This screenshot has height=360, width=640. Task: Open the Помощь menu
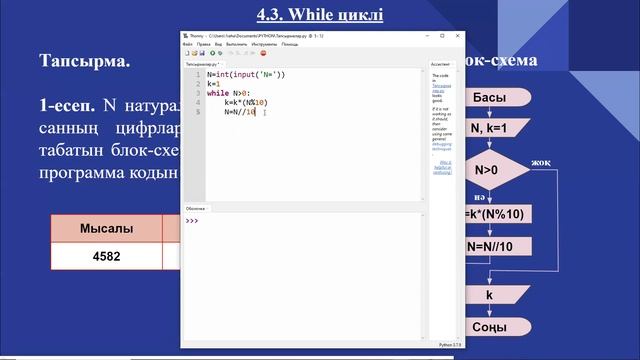coord(290,44)
